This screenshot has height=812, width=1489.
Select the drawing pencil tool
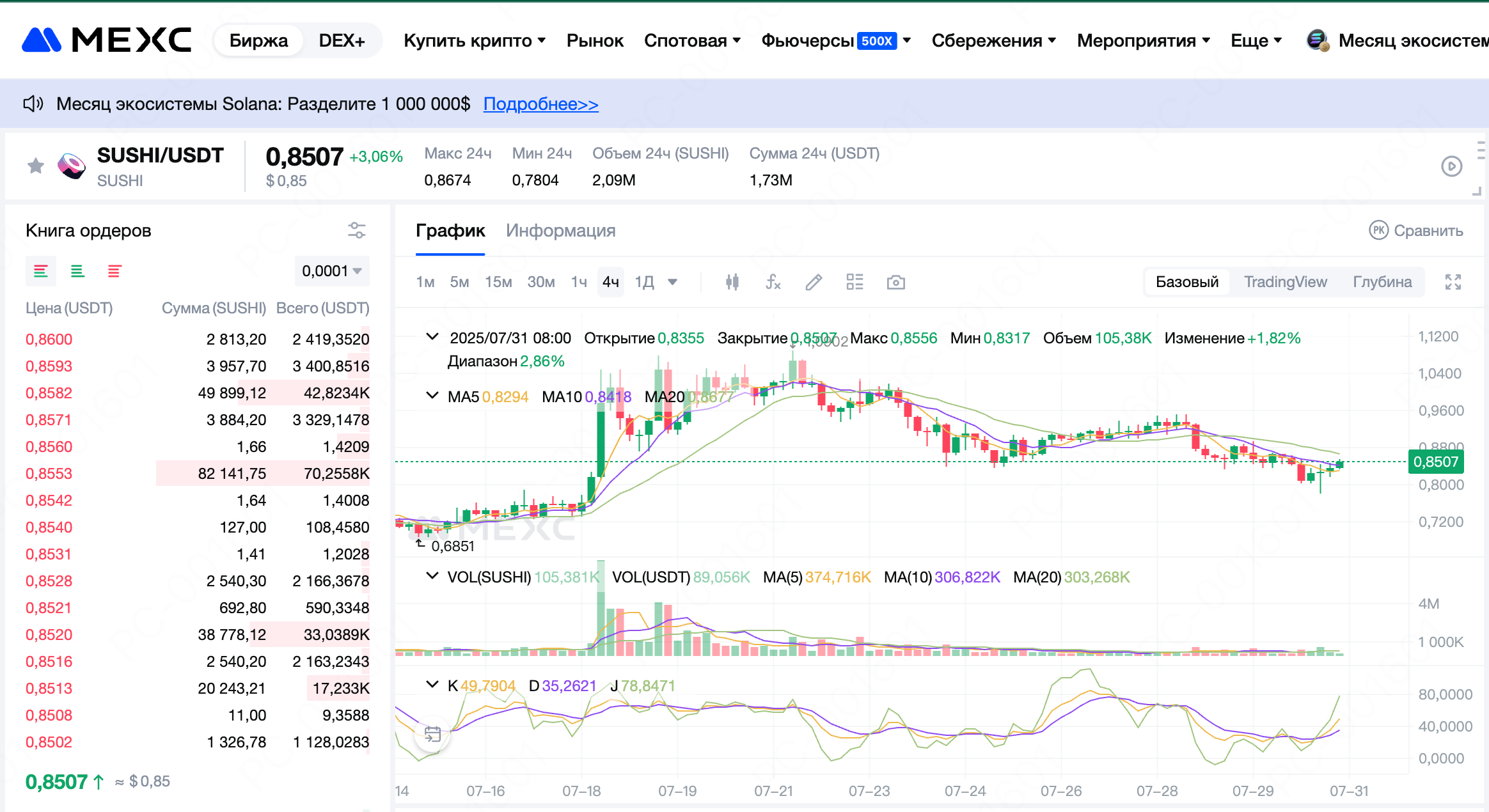(x=814, y=282)
